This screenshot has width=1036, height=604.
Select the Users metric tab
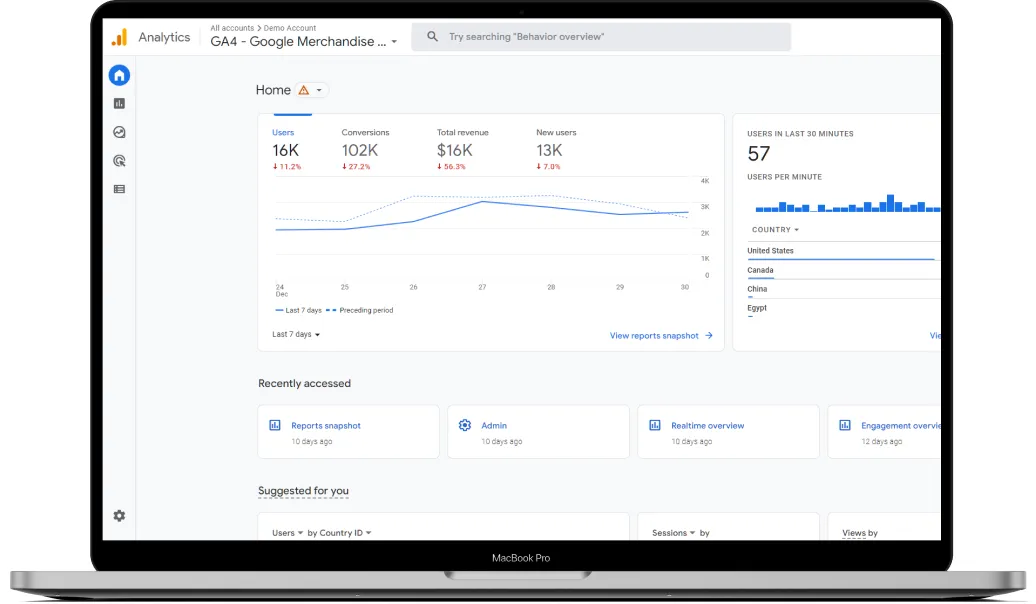[287, 149]
